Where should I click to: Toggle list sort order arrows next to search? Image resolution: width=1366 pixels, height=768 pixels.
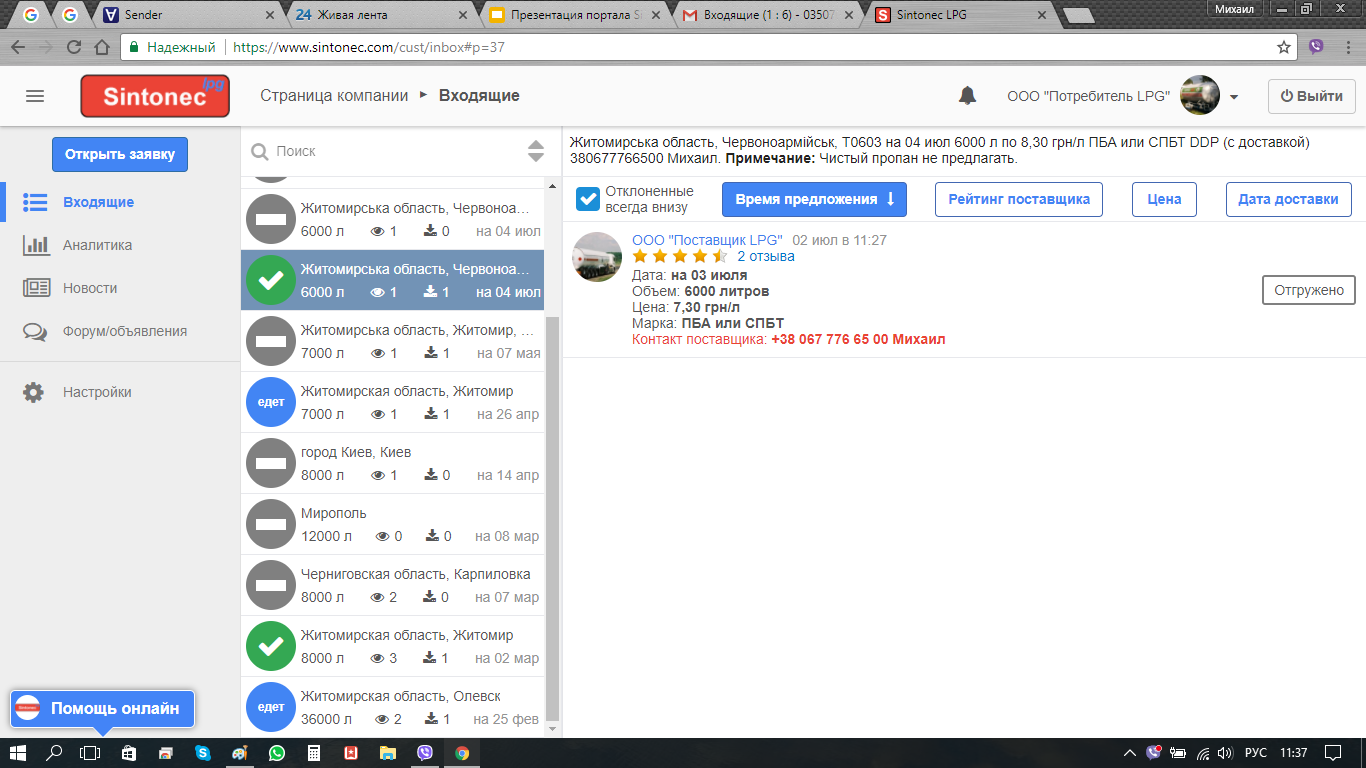(536, 151)
